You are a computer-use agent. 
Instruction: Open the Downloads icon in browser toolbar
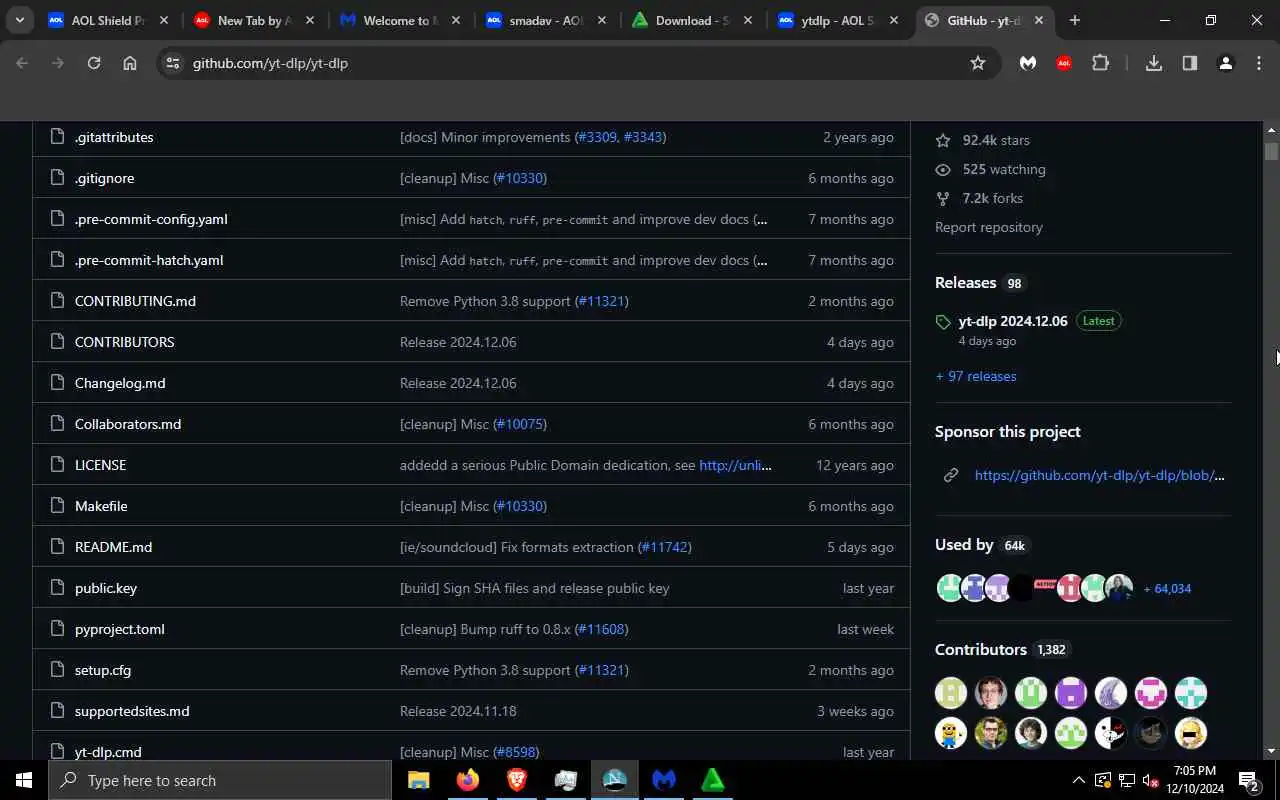pyautogui.click(x=1154, y=63)
